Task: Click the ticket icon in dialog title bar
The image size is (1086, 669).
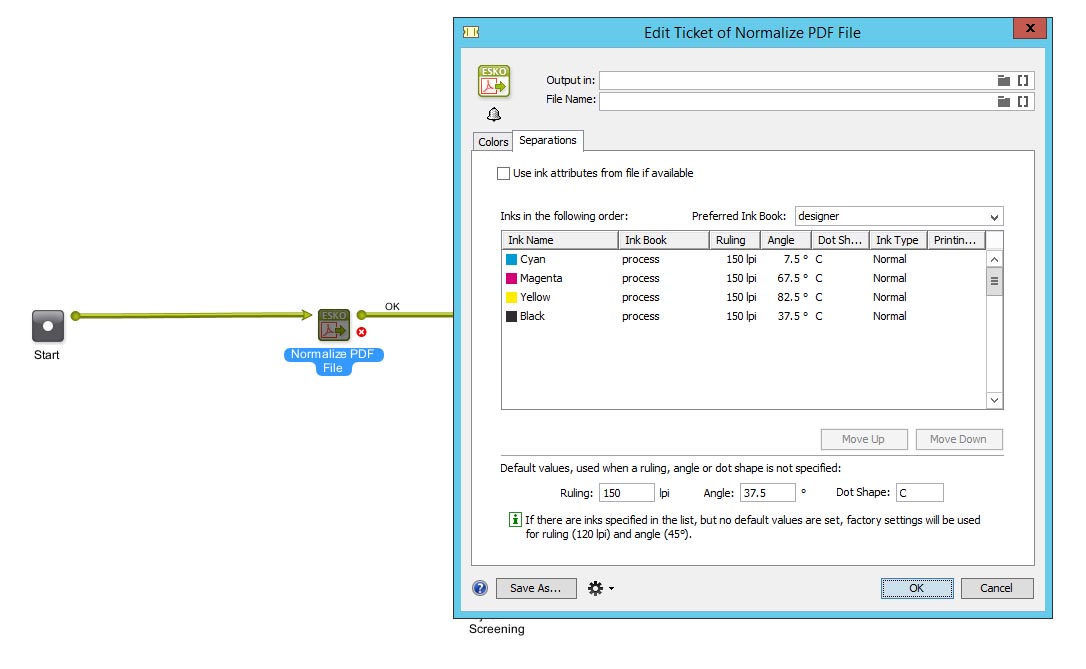Action: click(471, 32)
